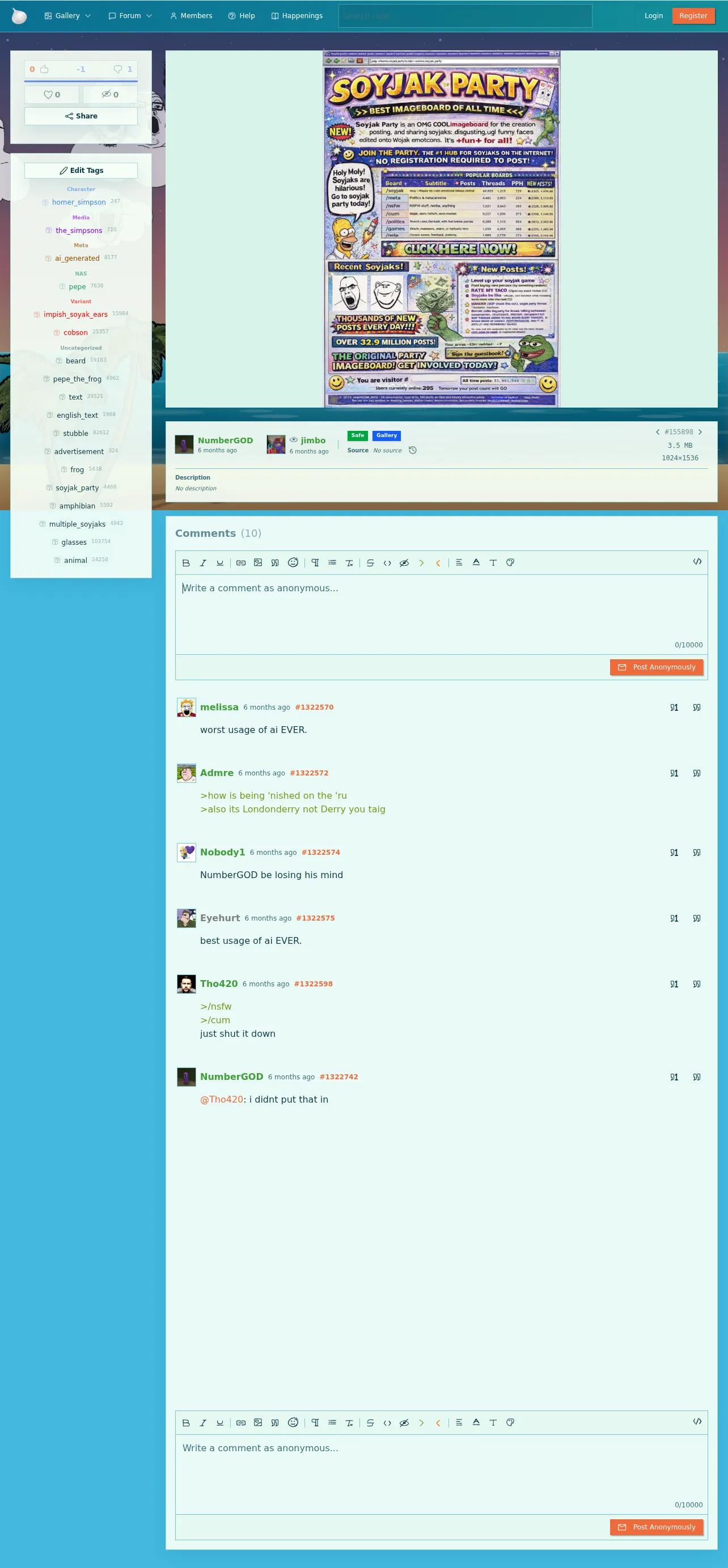The width and height of the screenshot is (728, 1568).
Task: Click the last Post Anonymously button
Action: click(x=657, y=1527)
